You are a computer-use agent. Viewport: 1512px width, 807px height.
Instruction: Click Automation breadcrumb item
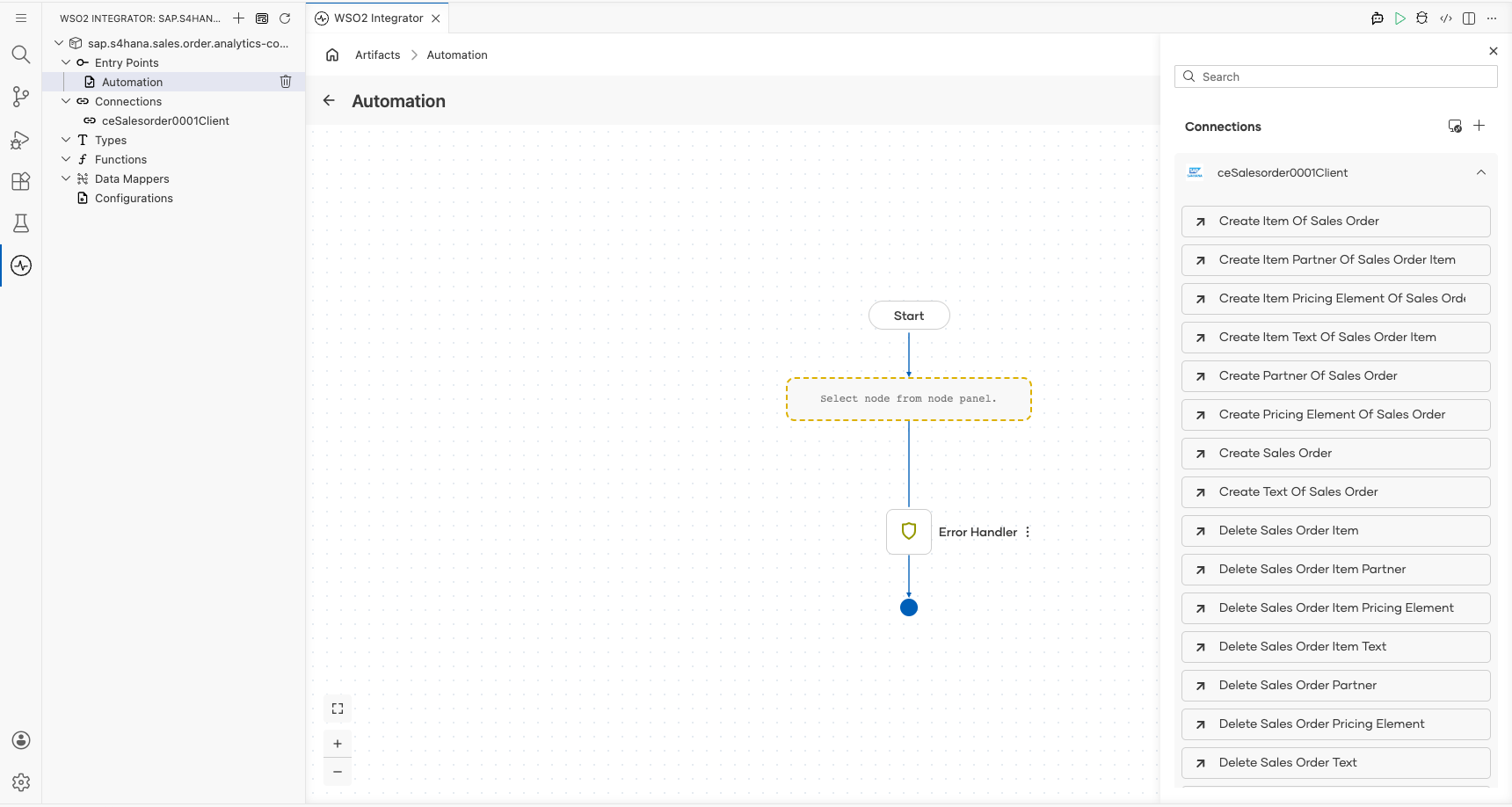click(x=457, y=55)
